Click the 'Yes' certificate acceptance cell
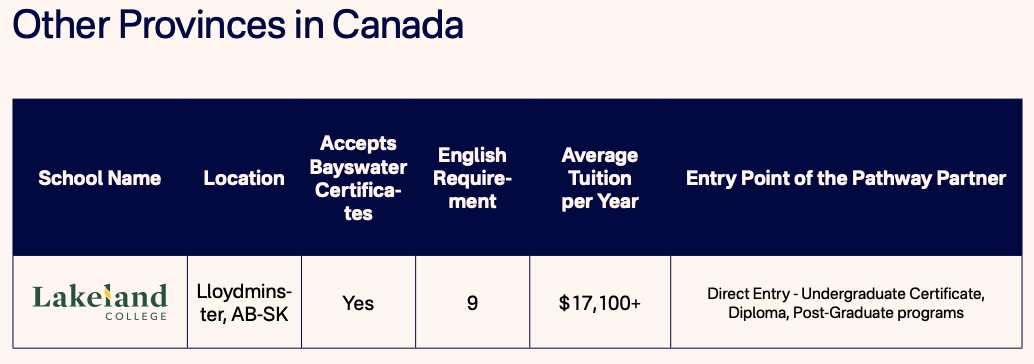1034x364 pixels. [x=358, y=303]
